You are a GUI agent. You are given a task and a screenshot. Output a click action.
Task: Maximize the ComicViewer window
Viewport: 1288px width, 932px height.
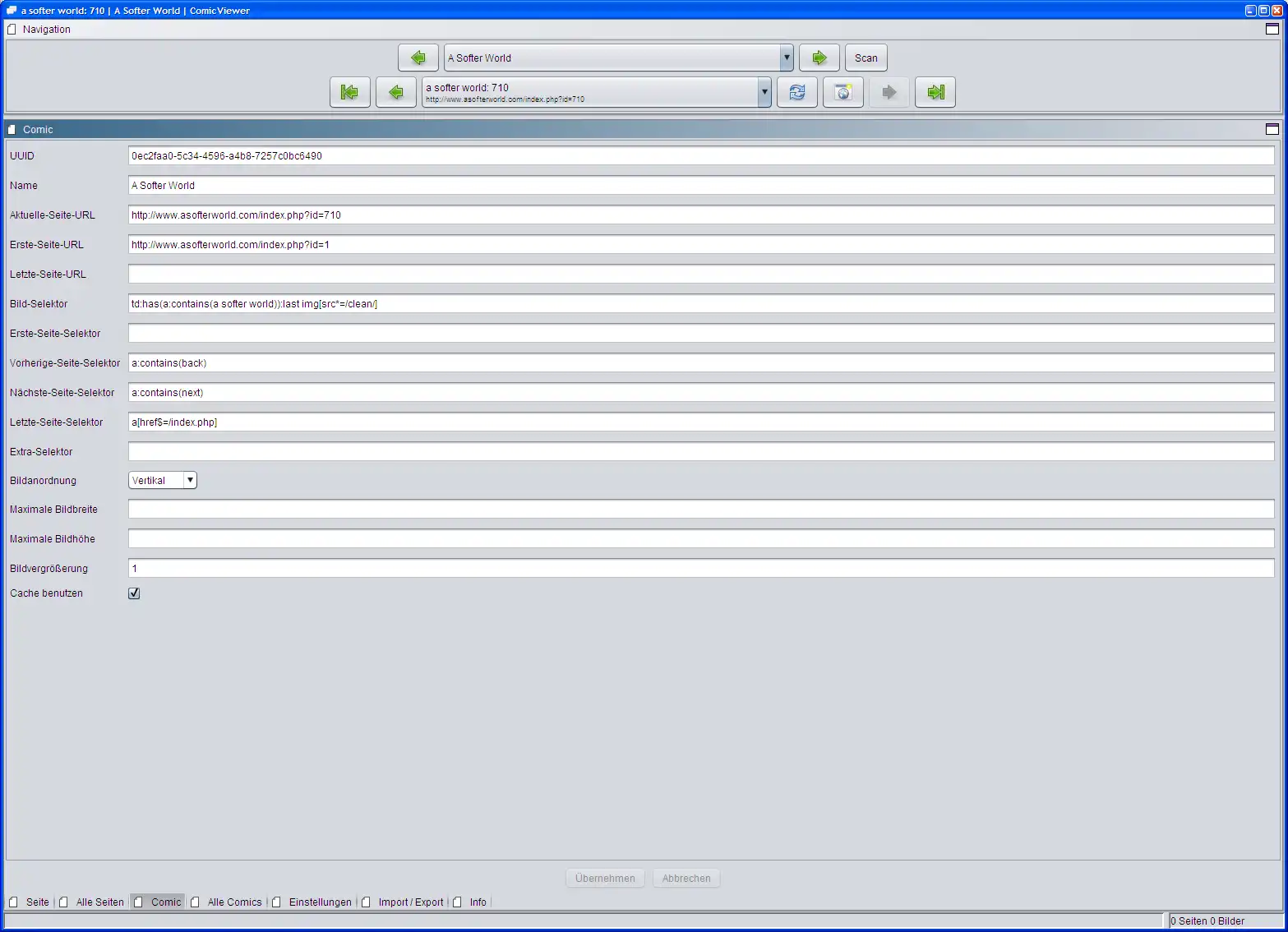[1264, 11]
